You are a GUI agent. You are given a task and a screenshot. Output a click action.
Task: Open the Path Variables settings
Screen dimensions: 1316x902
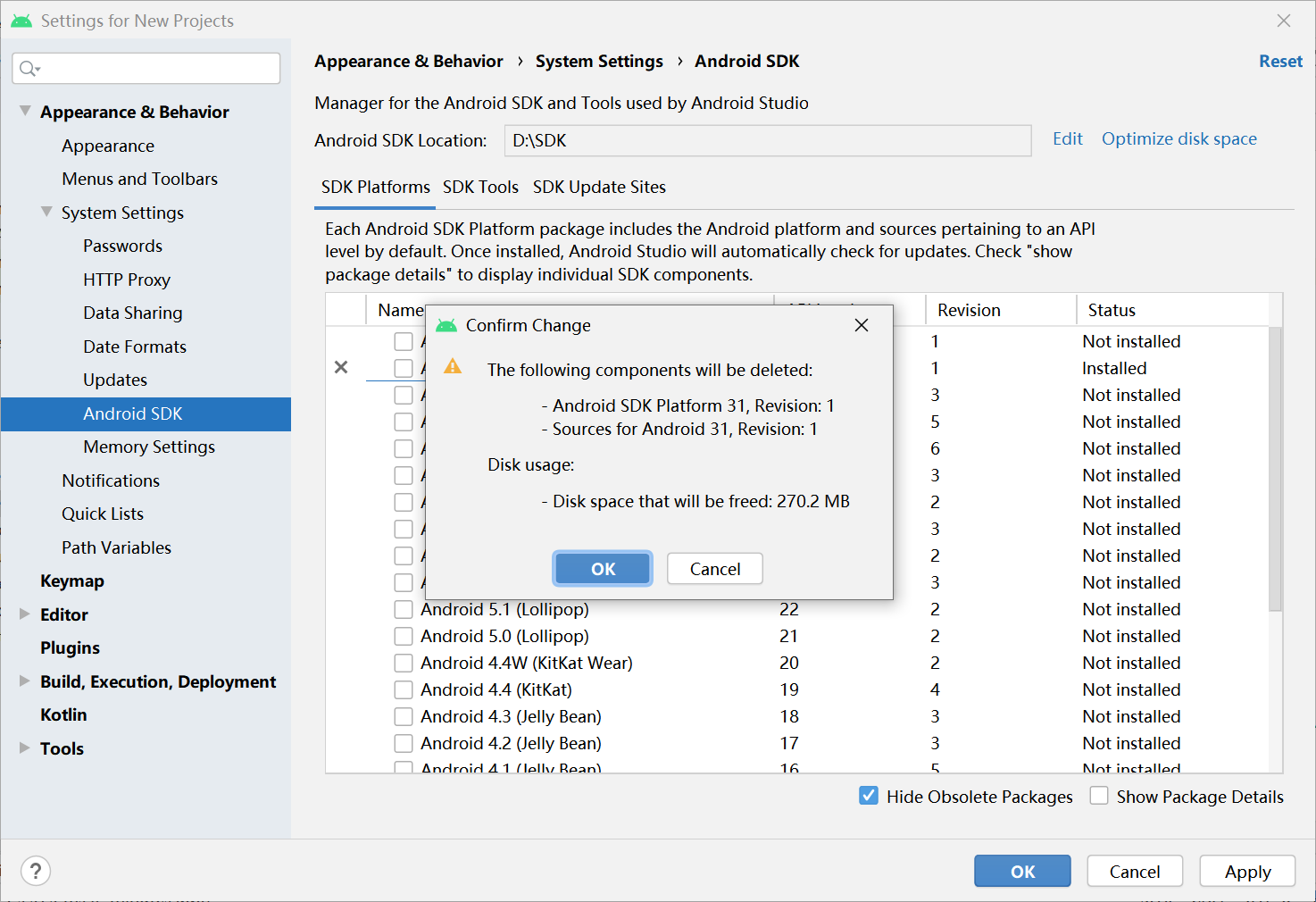pos(116,547)
